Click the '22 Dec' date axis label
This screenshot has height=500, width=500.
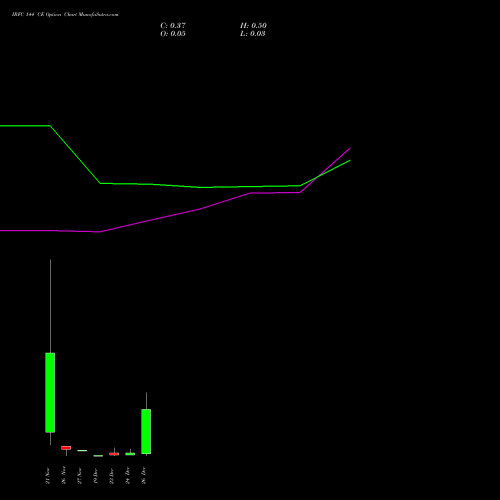[112, 476]
